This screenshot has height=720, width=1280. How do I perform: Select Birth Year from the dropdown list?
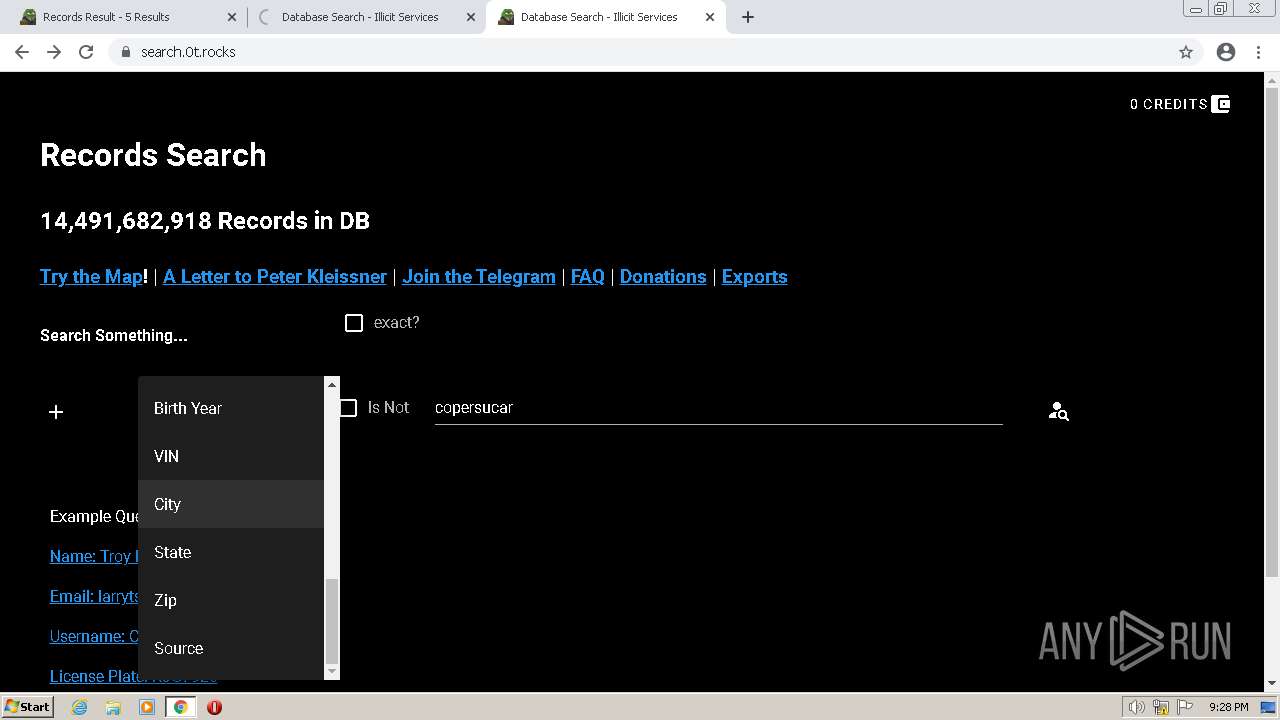pos(231,408)
